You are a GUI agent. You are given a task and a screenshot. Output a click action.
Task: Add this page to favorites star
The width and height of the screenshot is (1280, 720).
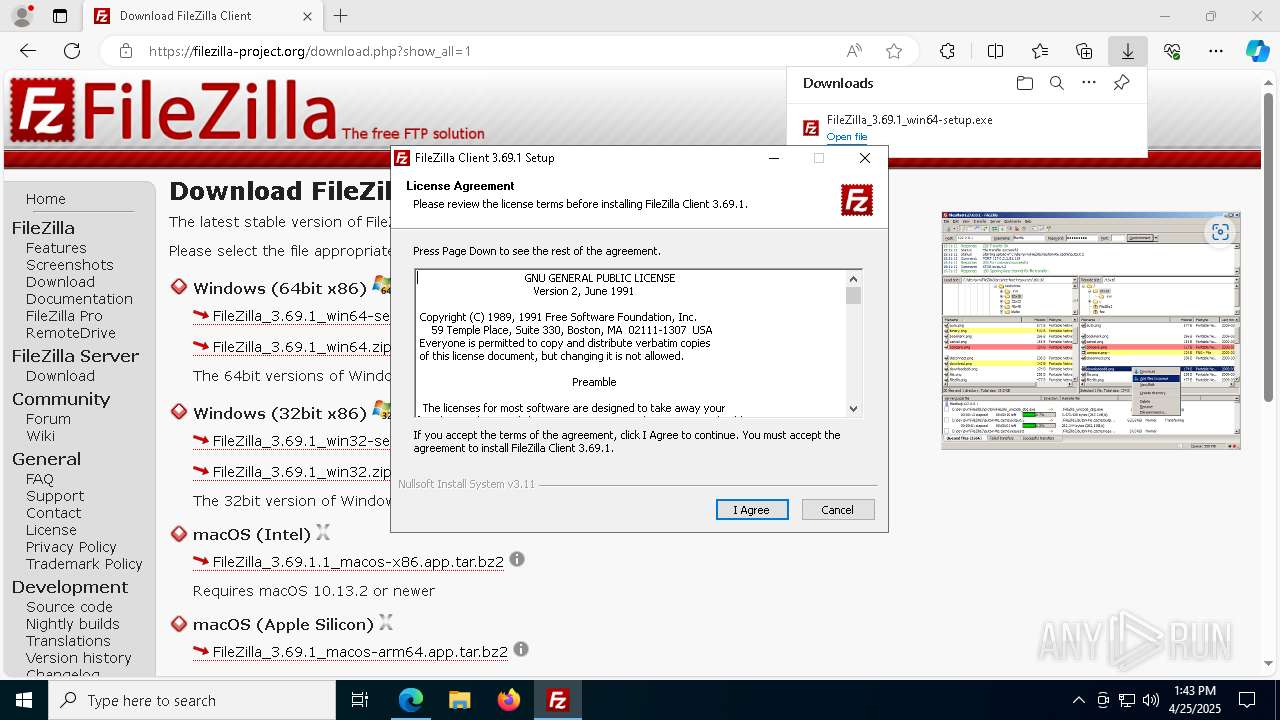click(894, 51)
